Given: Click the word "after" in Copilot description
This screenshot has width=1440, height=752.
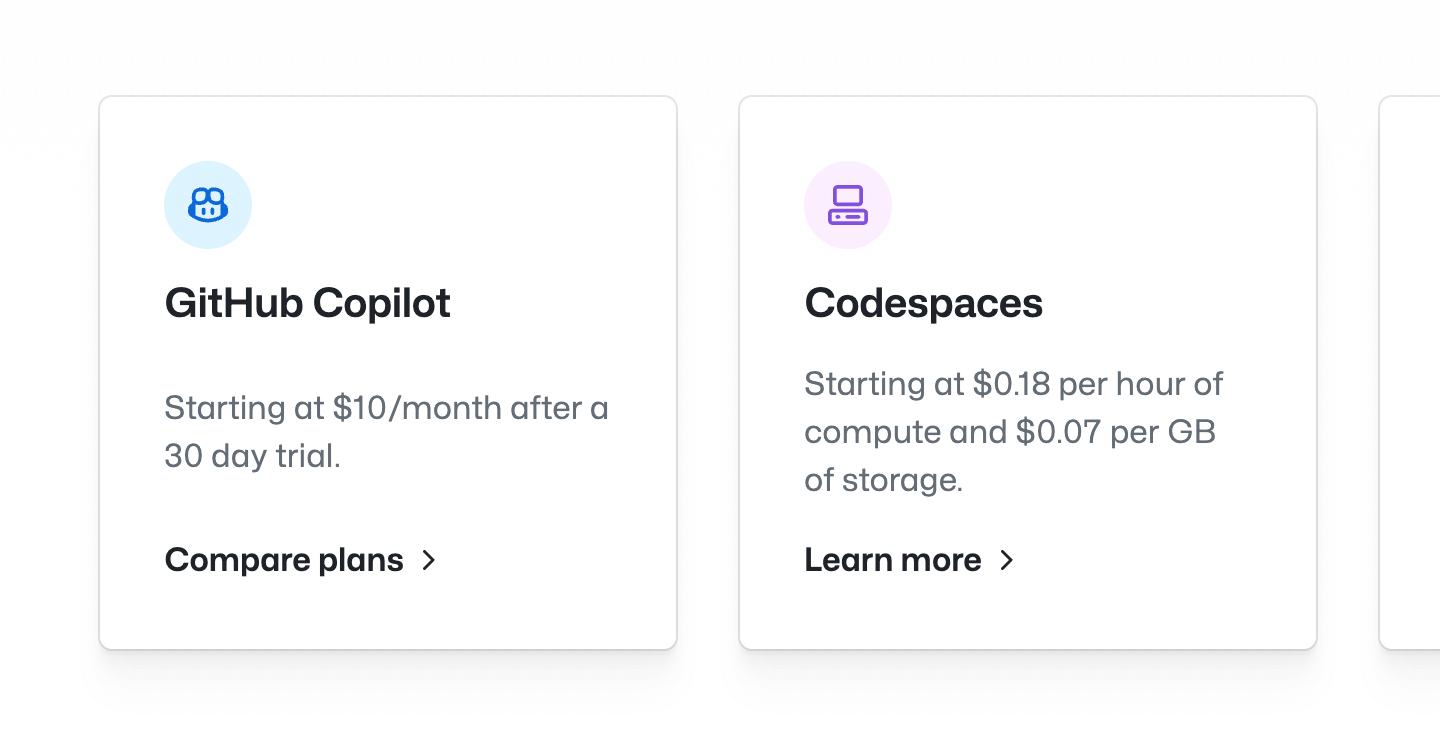Looking at the screenshot, I should [x=547, y=408].
